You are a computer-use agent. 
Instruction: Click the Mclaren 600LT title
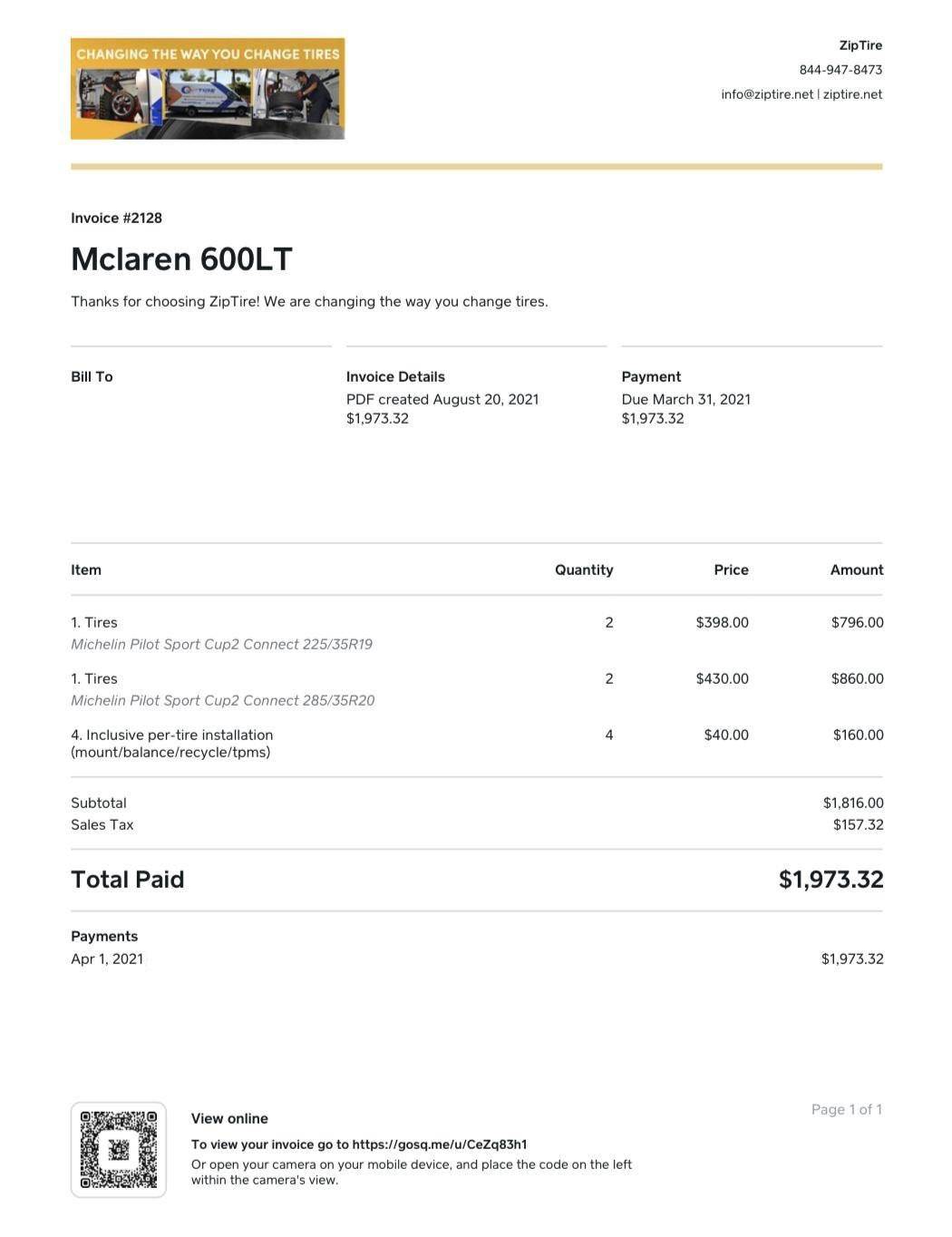tap(181, 259)
